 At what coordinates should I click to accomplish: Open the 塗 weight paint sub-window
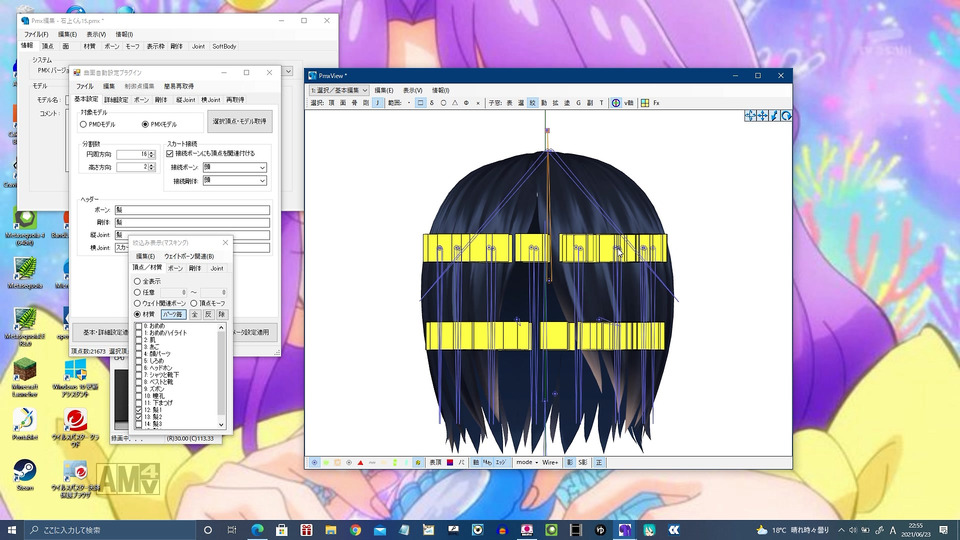click(567, 103)
